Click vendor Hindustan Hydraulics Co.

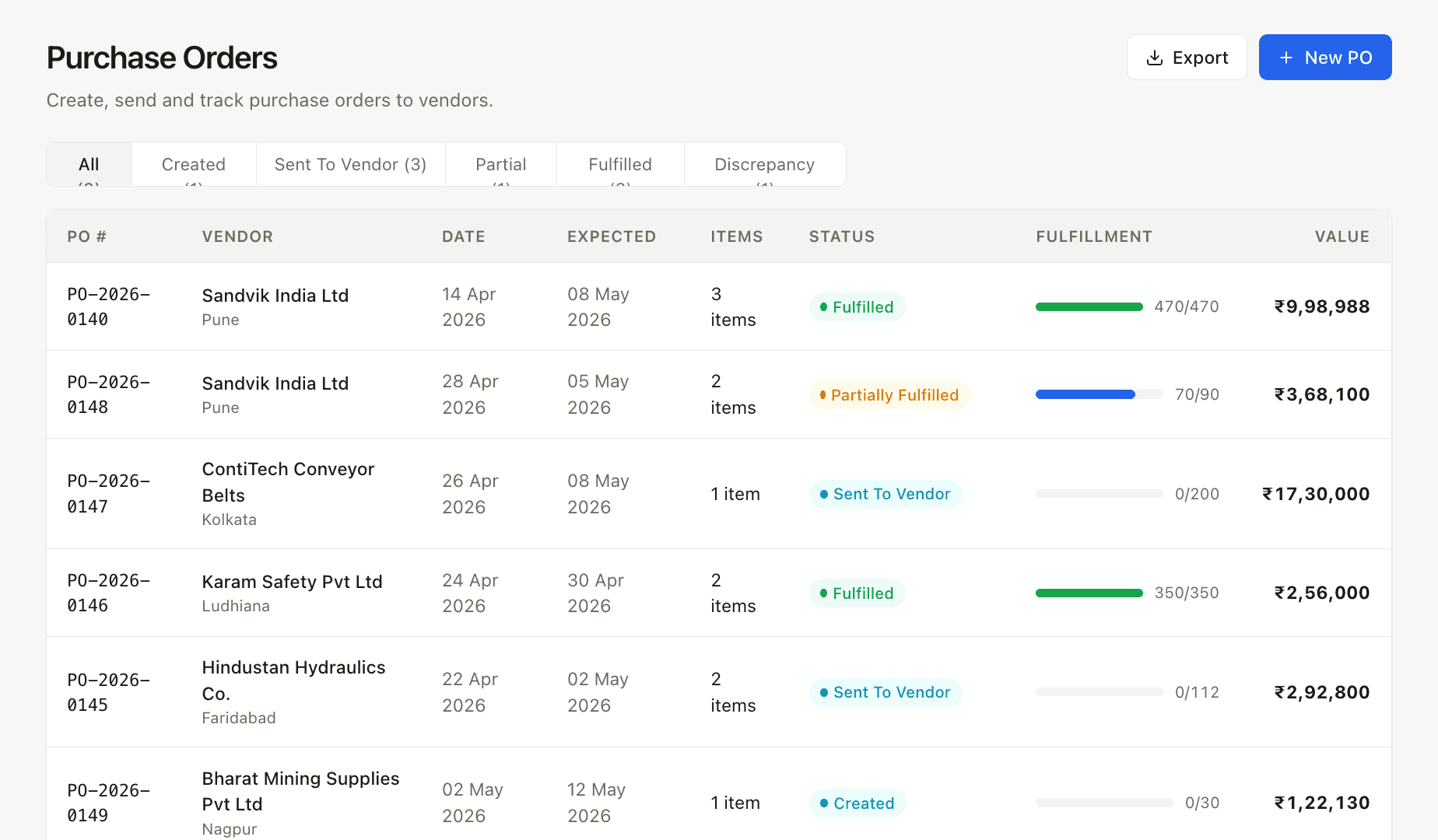click(x=293, y=681)
